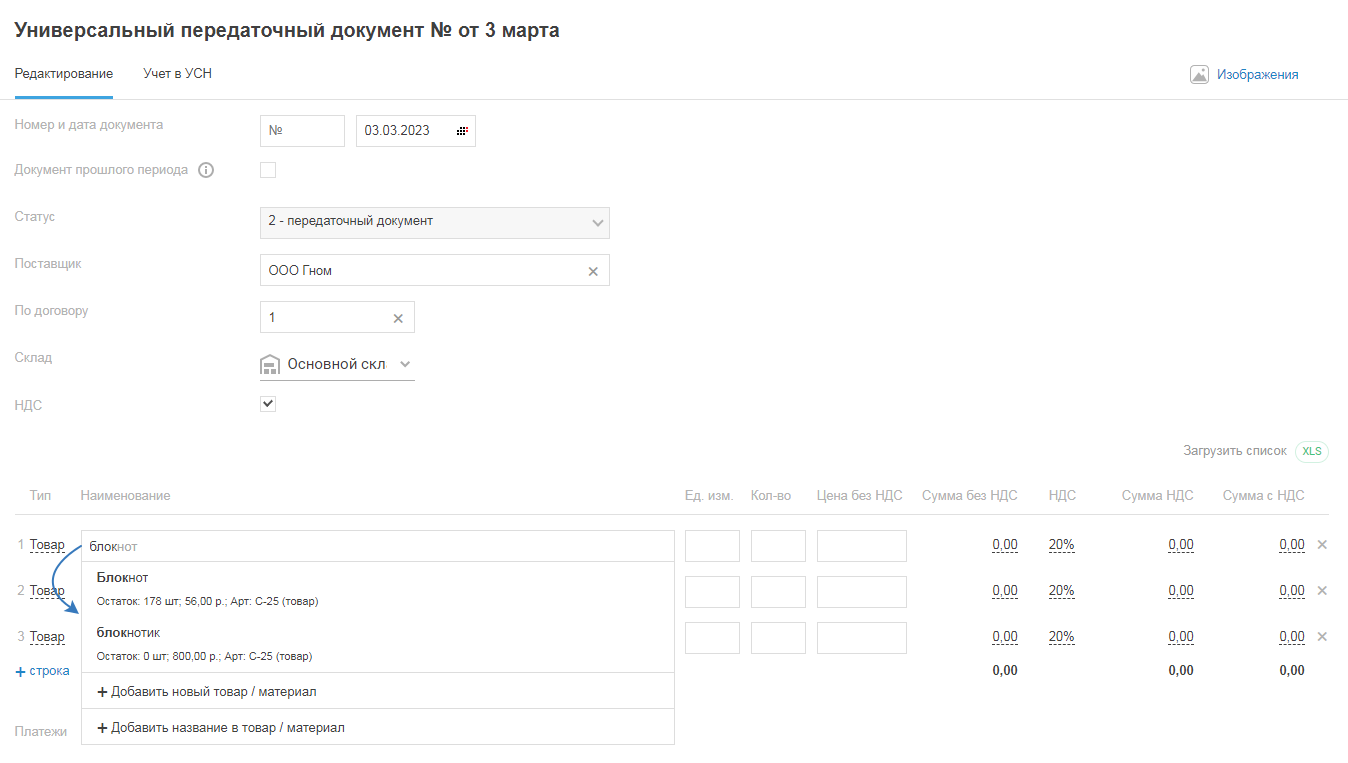This screenshot has height=763, width=1348.
Task: Click the XLS upload list icon
Action: 1311,451
